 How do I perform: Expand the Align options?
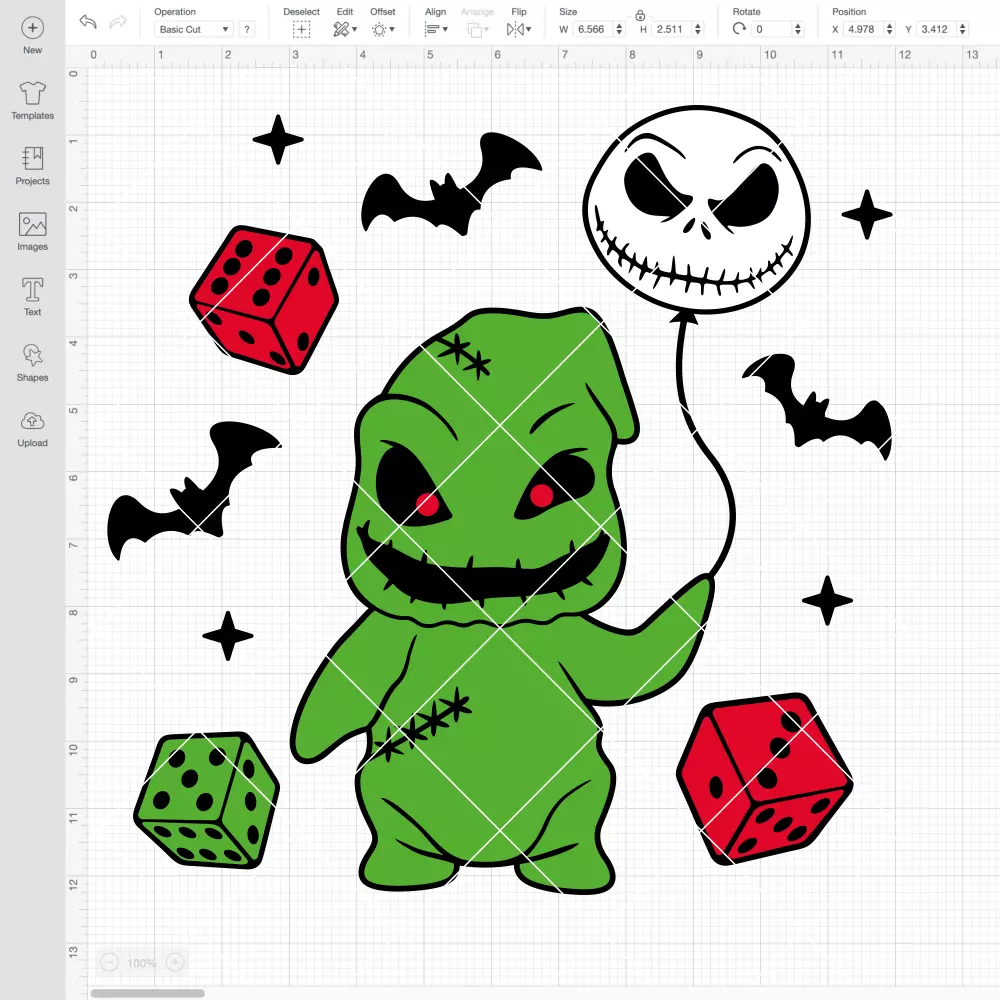pos(436,29)
